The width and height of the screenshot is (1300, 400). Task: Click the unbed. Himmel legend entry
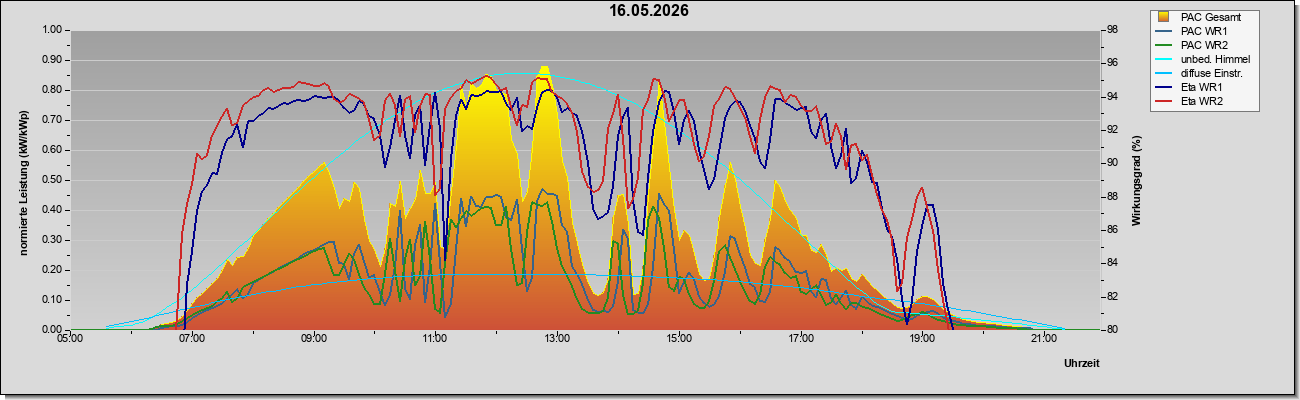1204,59
